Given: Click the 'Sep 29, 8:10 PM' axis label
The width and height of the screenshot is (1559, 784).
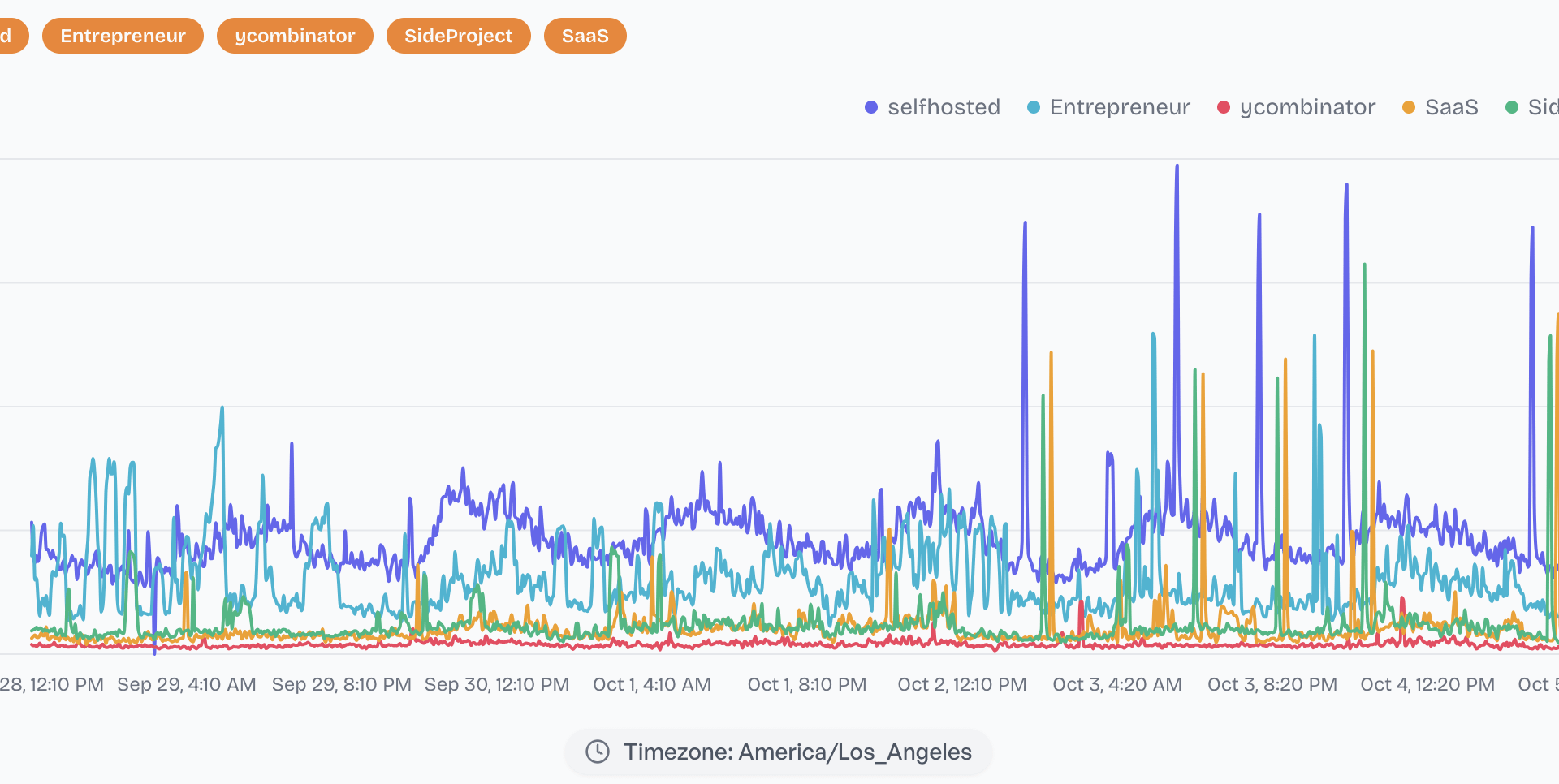Looking at the screenshot, I should tap(342, 684).
